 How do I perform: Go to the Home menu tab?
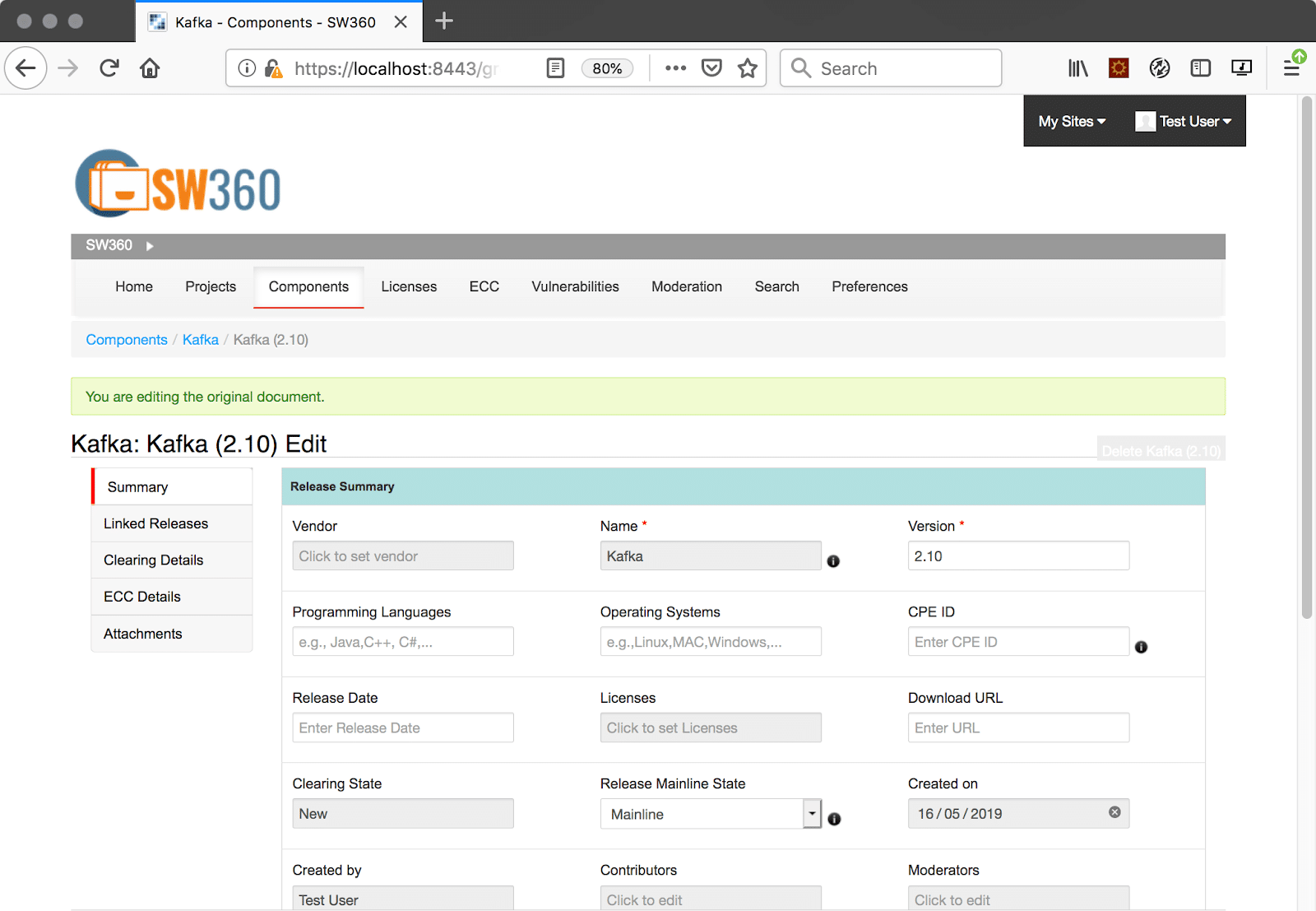[x=134, y=286]
